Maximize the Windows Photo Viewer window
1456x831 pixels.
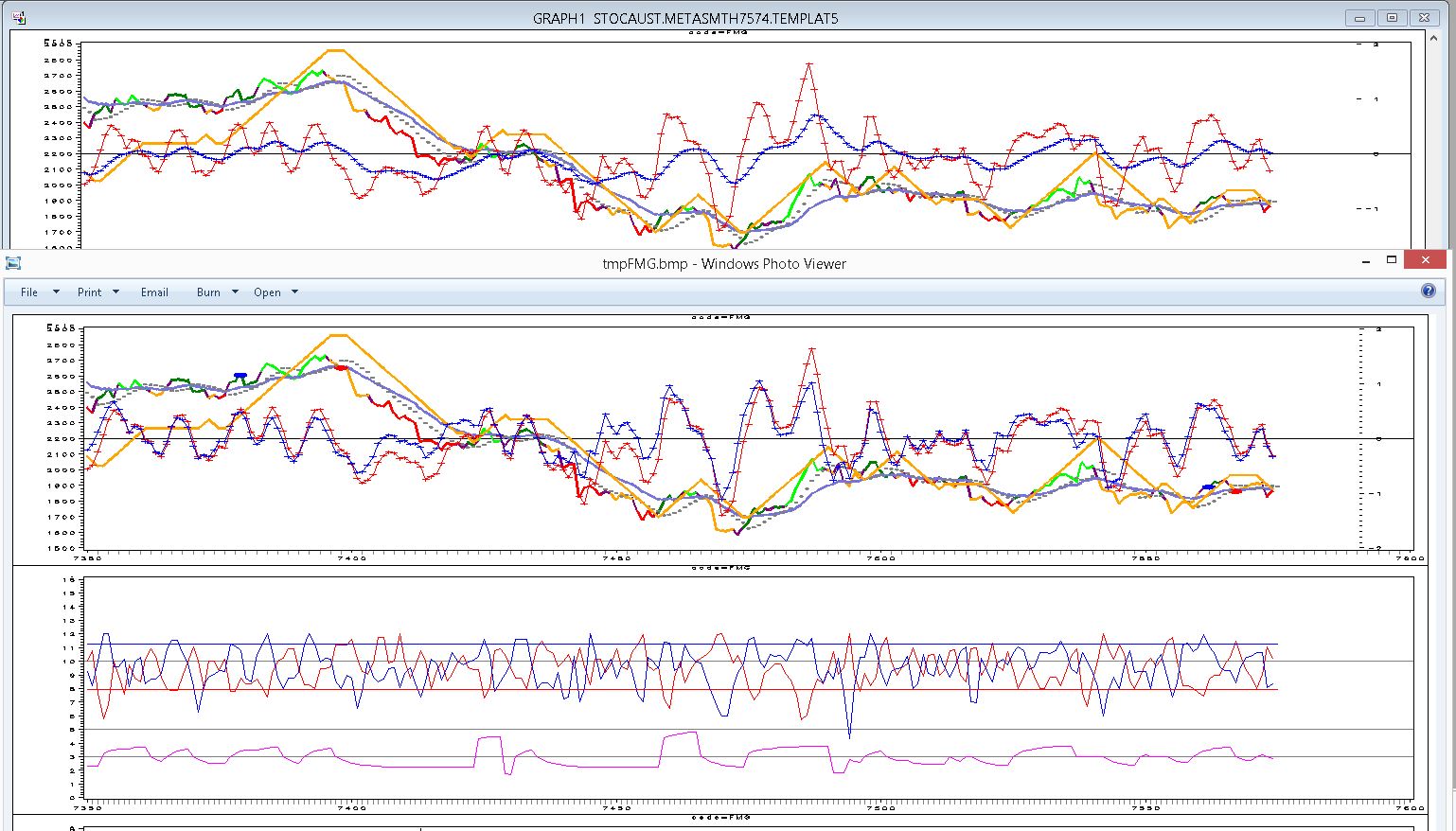tap(1392, 260)
